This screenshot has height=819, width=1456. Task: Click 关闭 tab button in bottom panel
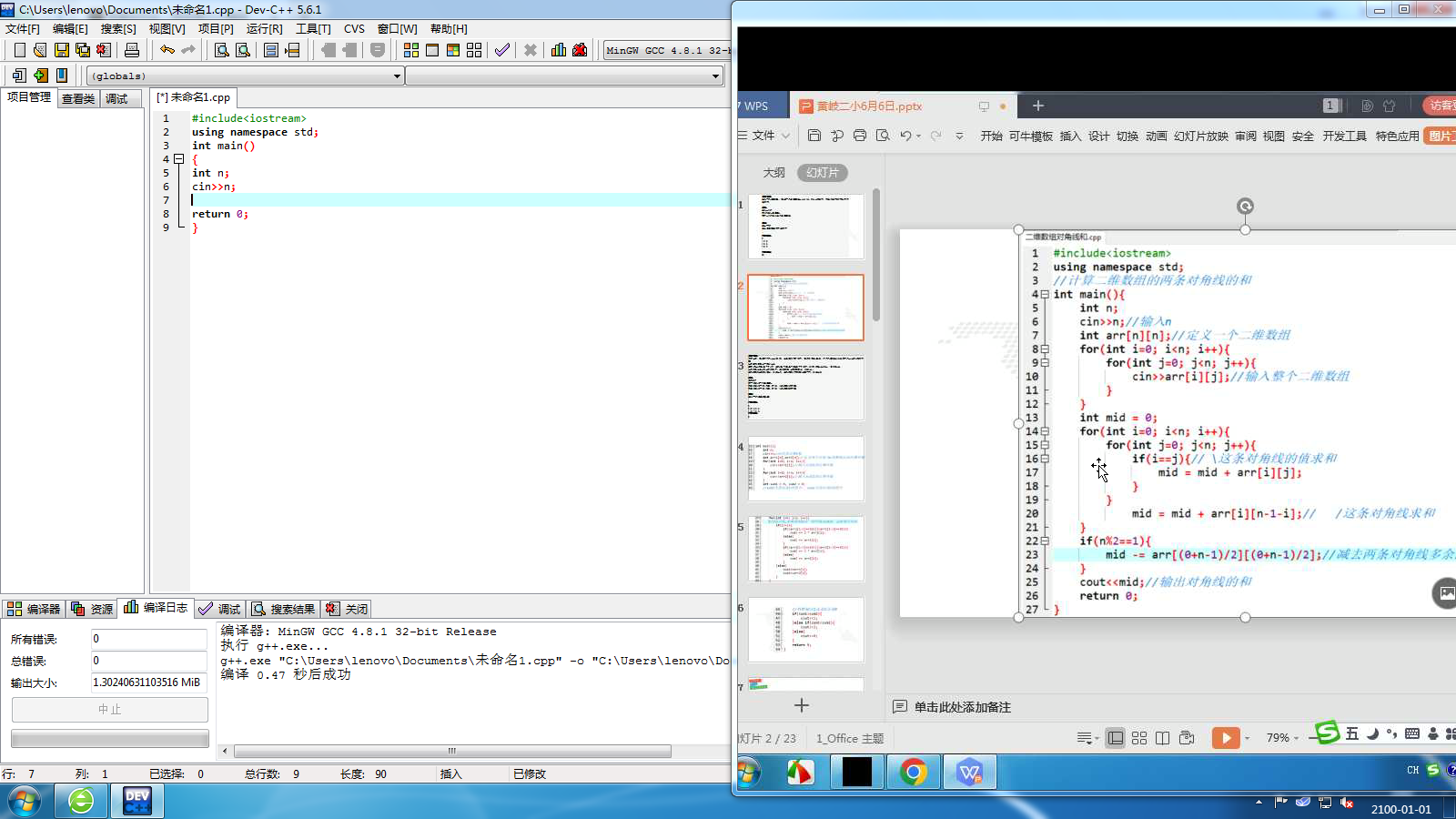(347, 609)
